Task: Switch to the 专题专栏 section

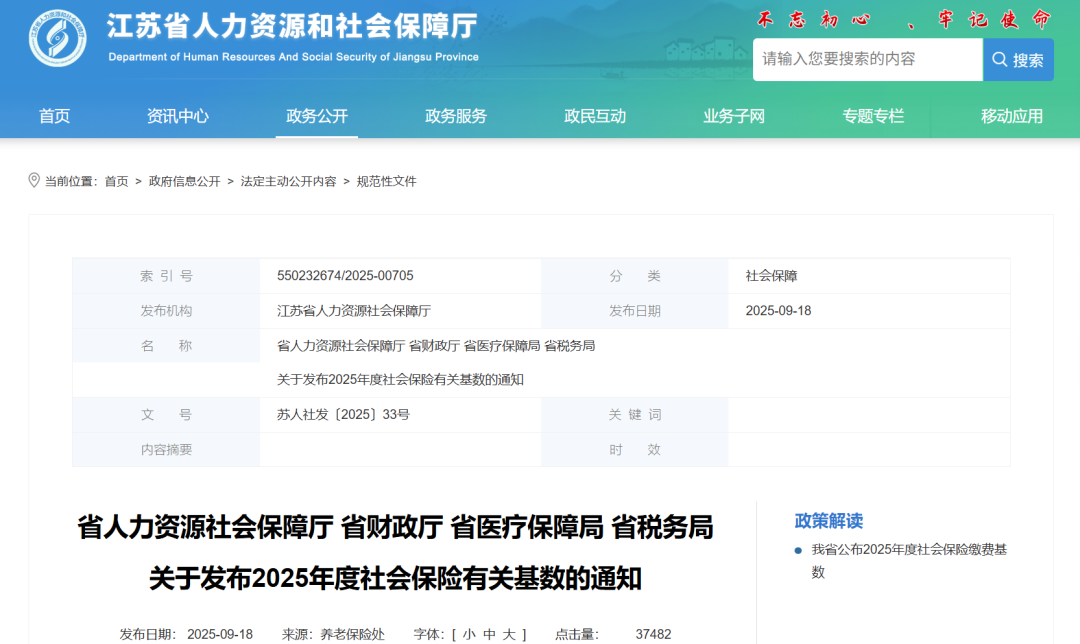Action: tap(873, 116)
